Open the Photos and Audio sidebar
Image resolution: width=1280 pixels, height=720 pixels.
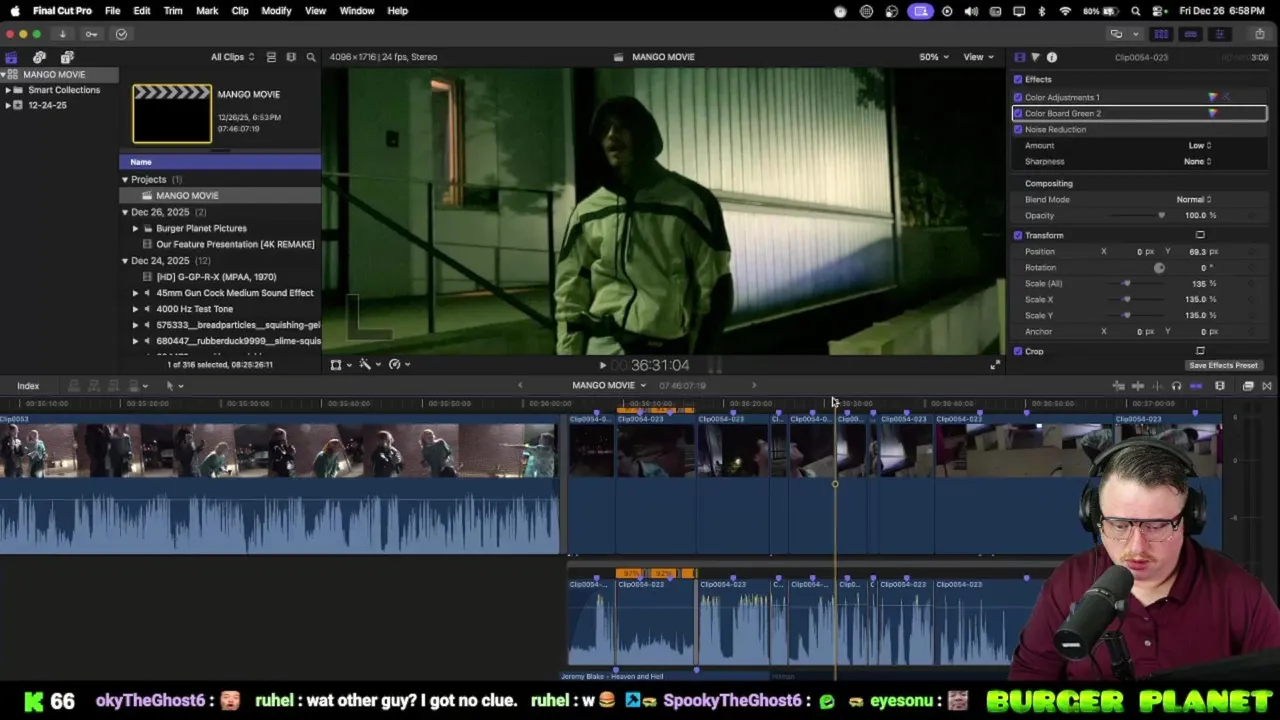[x=39, y=57]
